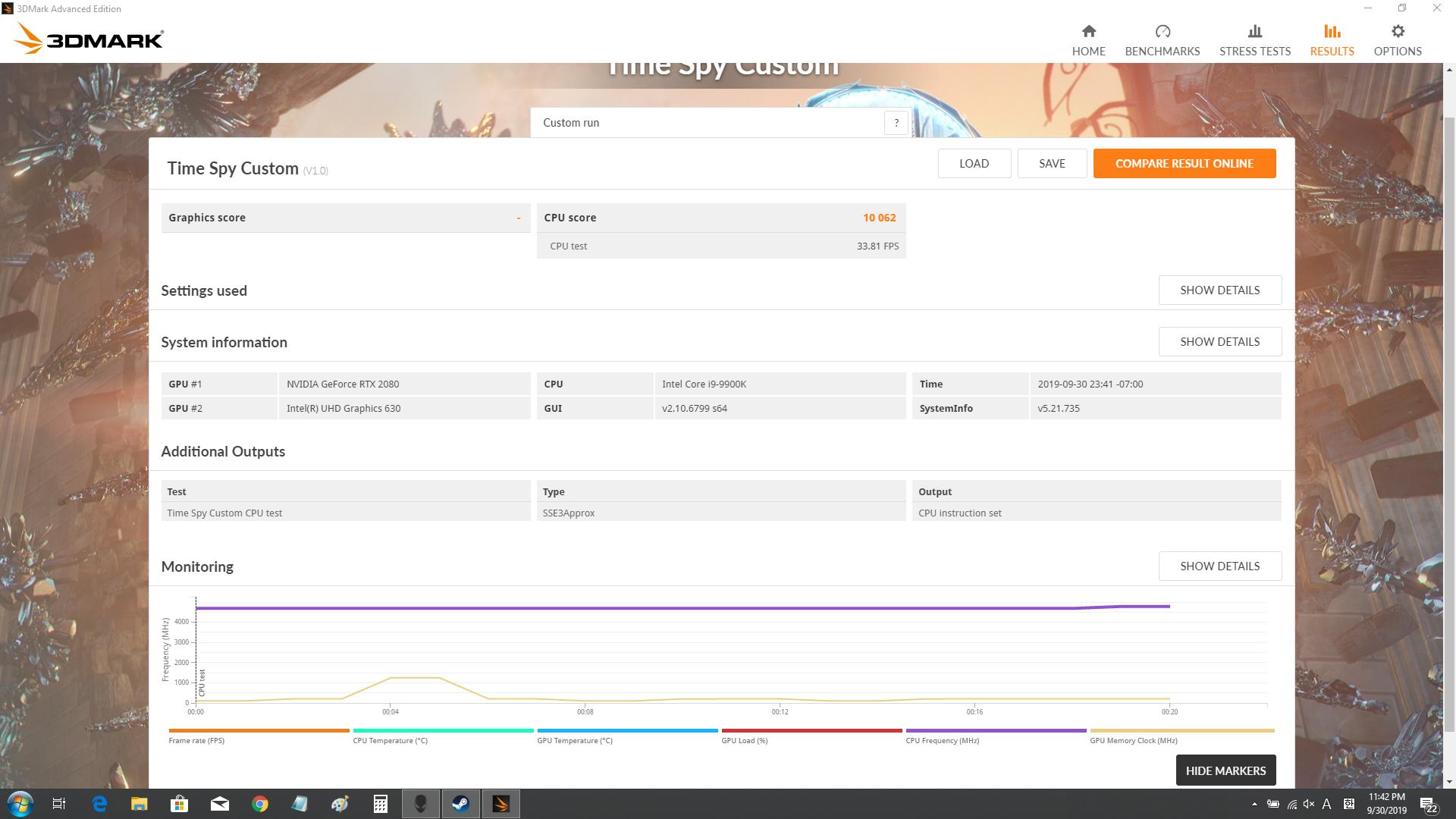Launch Google Chrome from taskbar

click(x=260, y=804)
